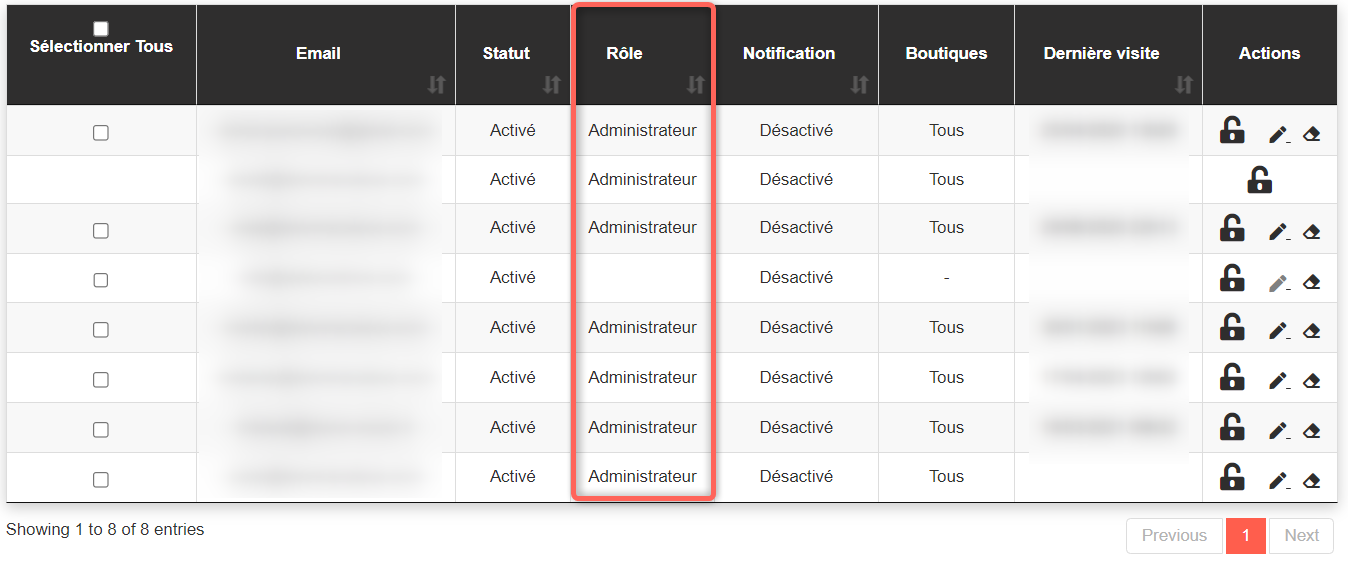Select page 1 in the pagination

pyautogui.click(x=1246, y=536)
